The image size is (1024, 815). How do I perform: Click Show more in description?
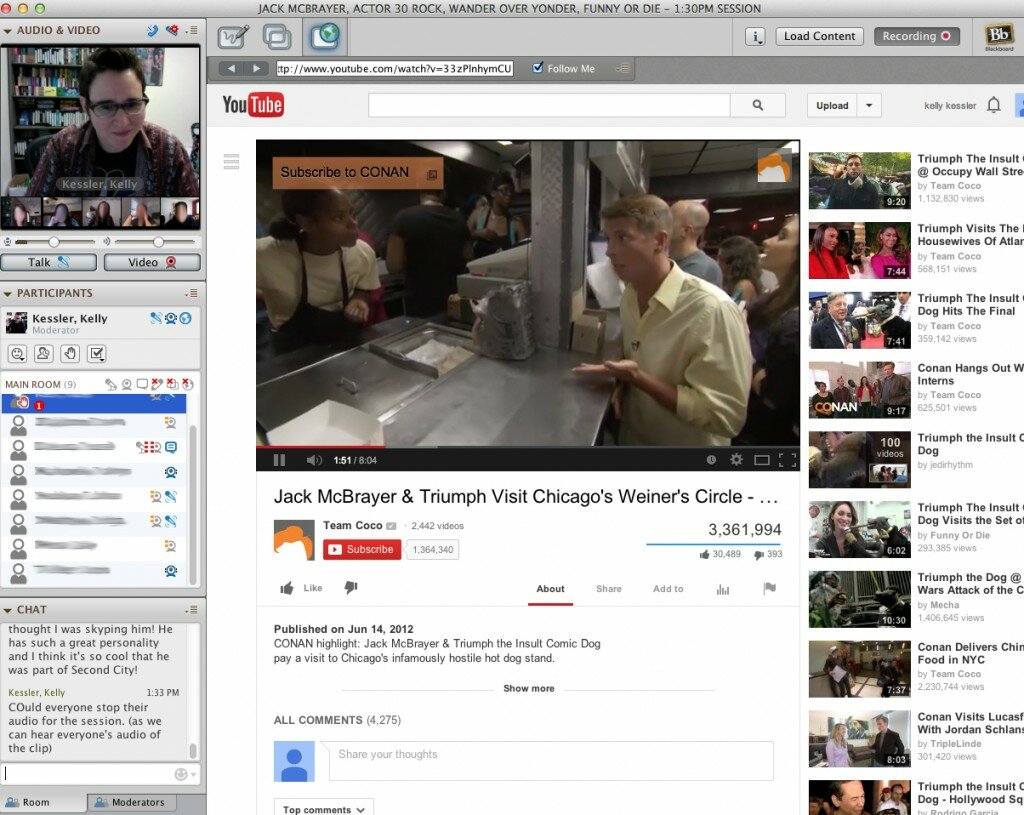529,688
